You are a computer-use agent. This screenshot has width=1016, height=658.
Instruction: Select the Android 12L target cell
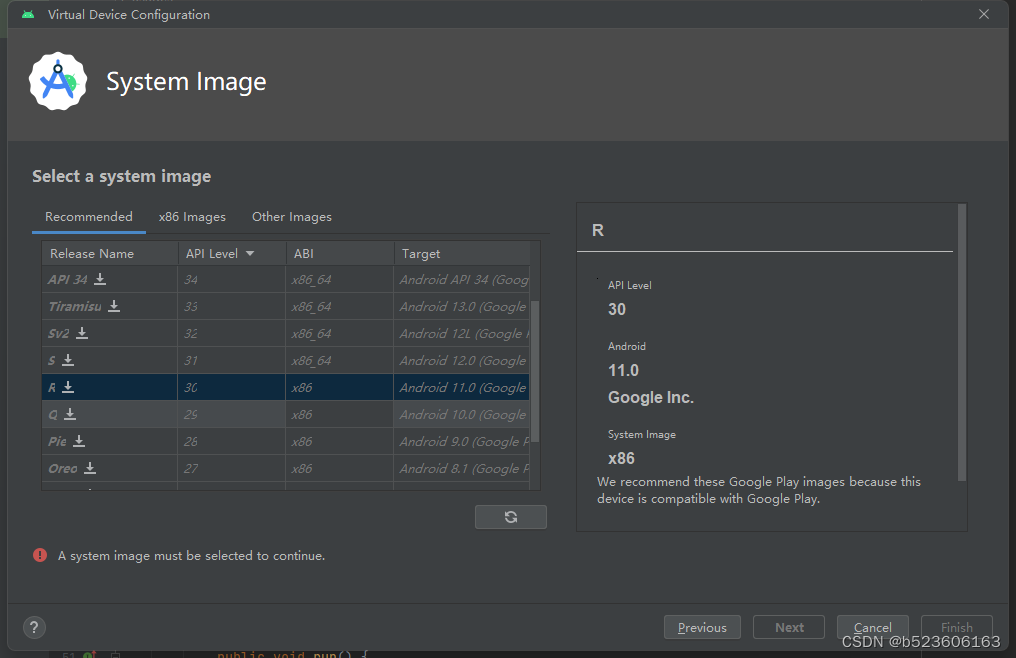coord(462,333)
